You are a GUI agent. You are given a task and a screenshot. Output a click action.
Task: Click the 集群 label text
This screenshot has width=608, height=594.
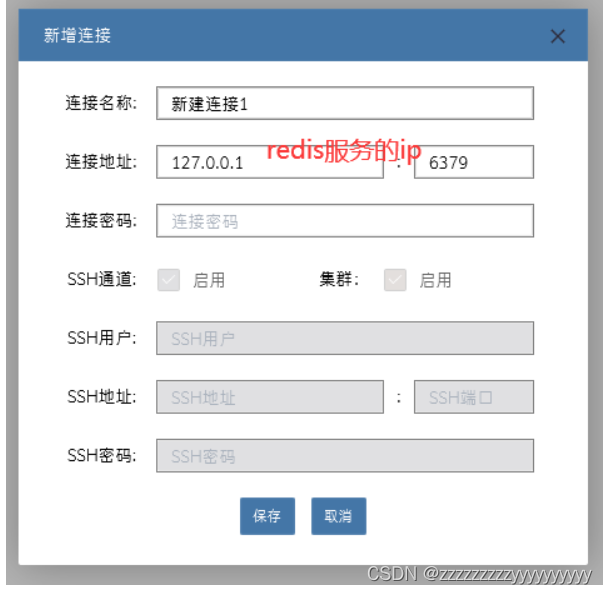tap(339, 279)
